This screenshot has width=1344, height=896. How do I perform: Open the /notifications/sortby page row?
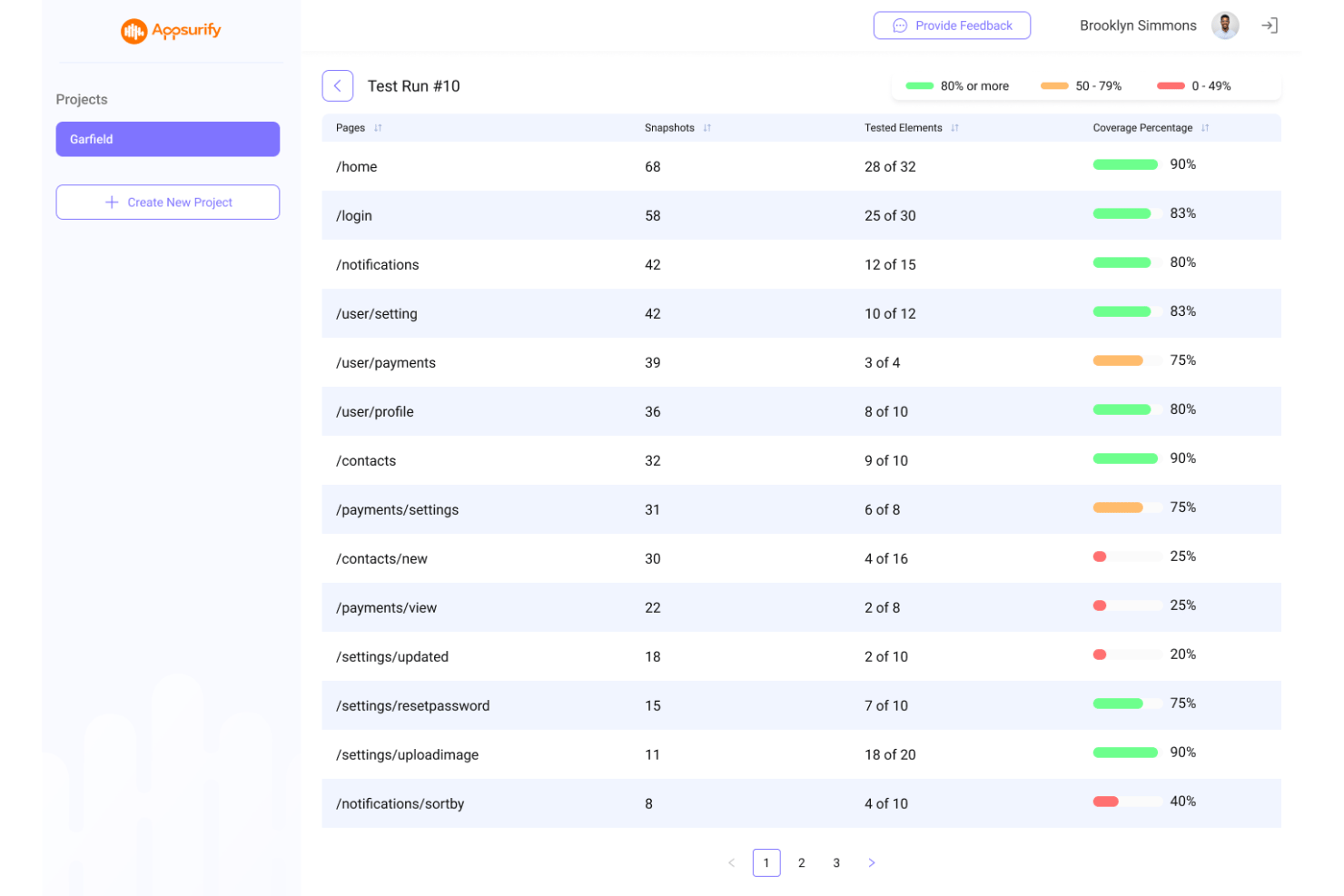pyautogui.click(x=801, y=803)
